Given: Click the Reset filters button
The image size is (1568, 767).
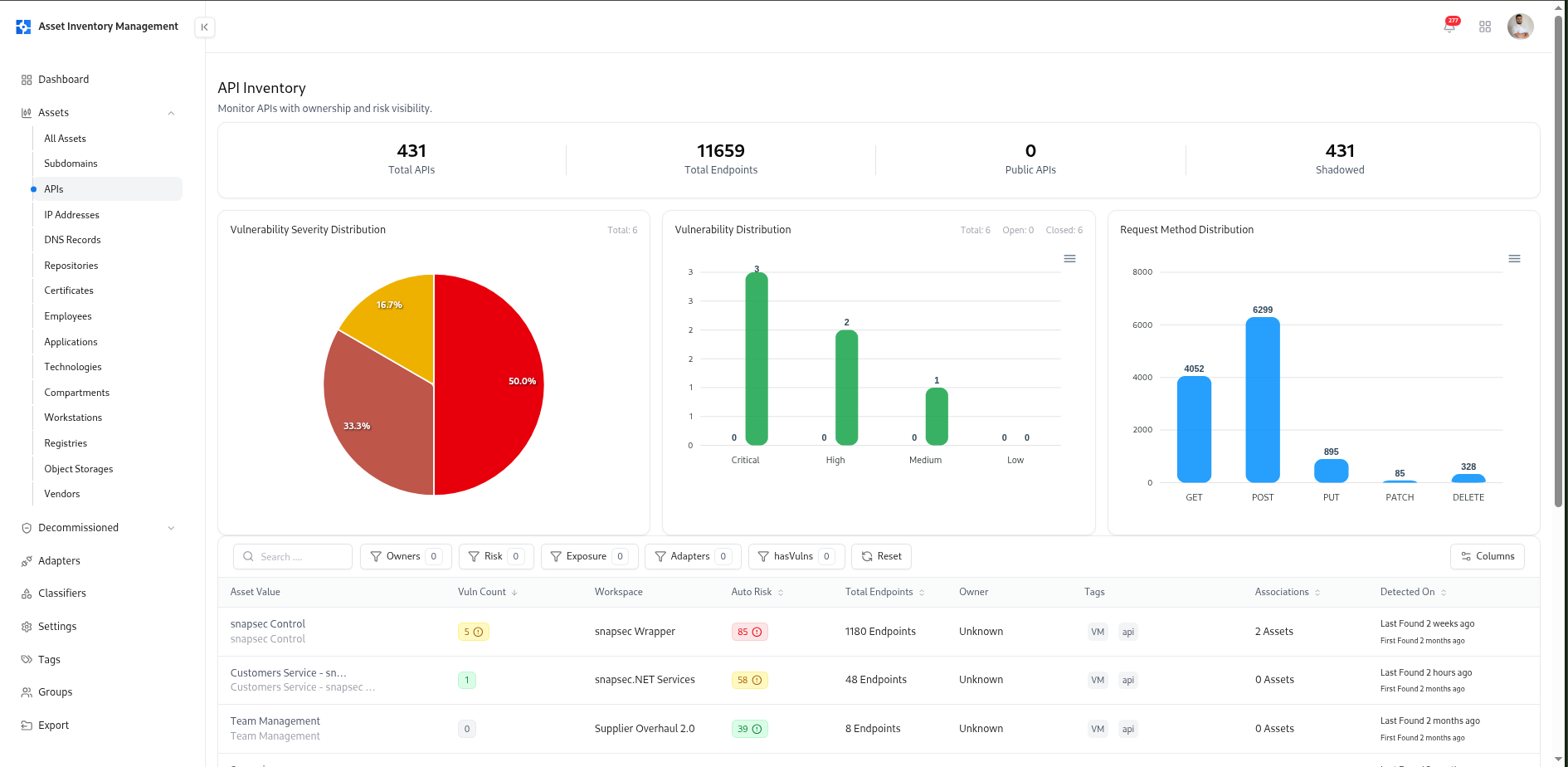Looking at the screenshot, I should coord(881,556).
